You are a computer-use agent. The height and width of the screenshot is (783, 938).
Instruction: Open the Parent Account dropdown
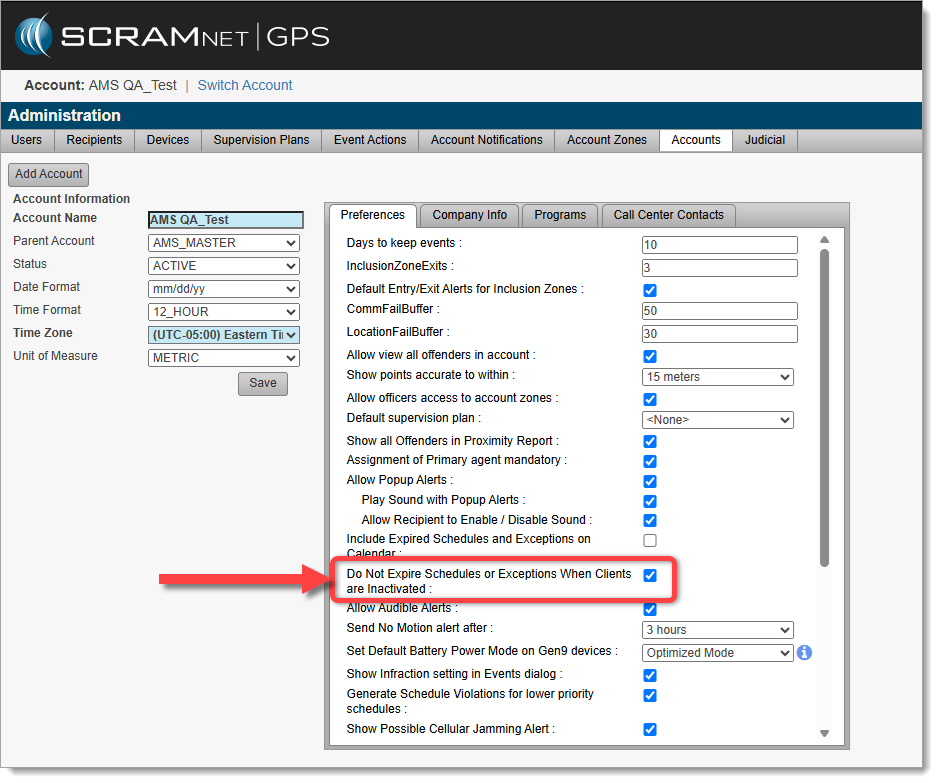[x=224, y=243]
